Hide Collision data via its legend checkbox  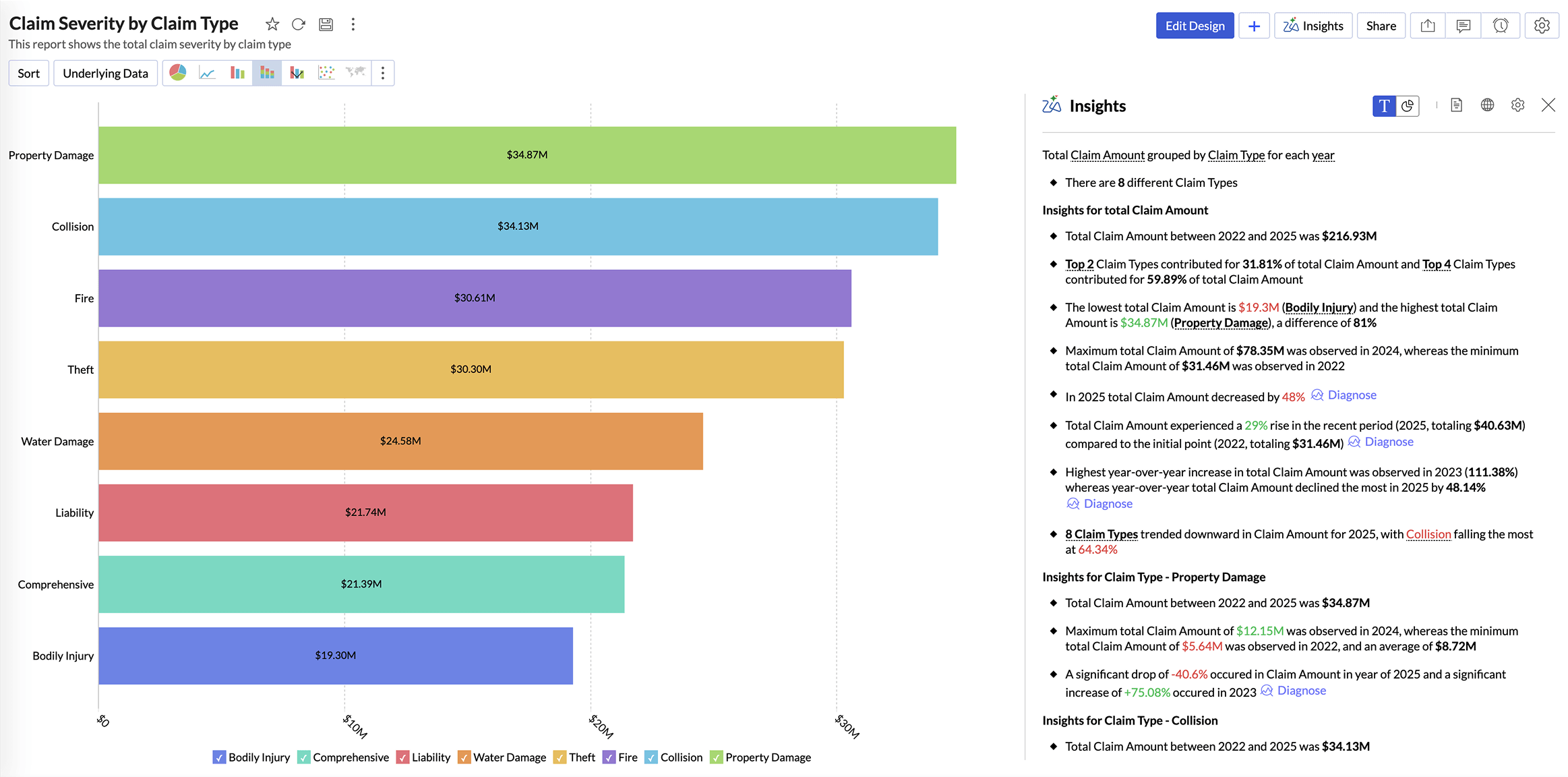(x=651, y=757)
